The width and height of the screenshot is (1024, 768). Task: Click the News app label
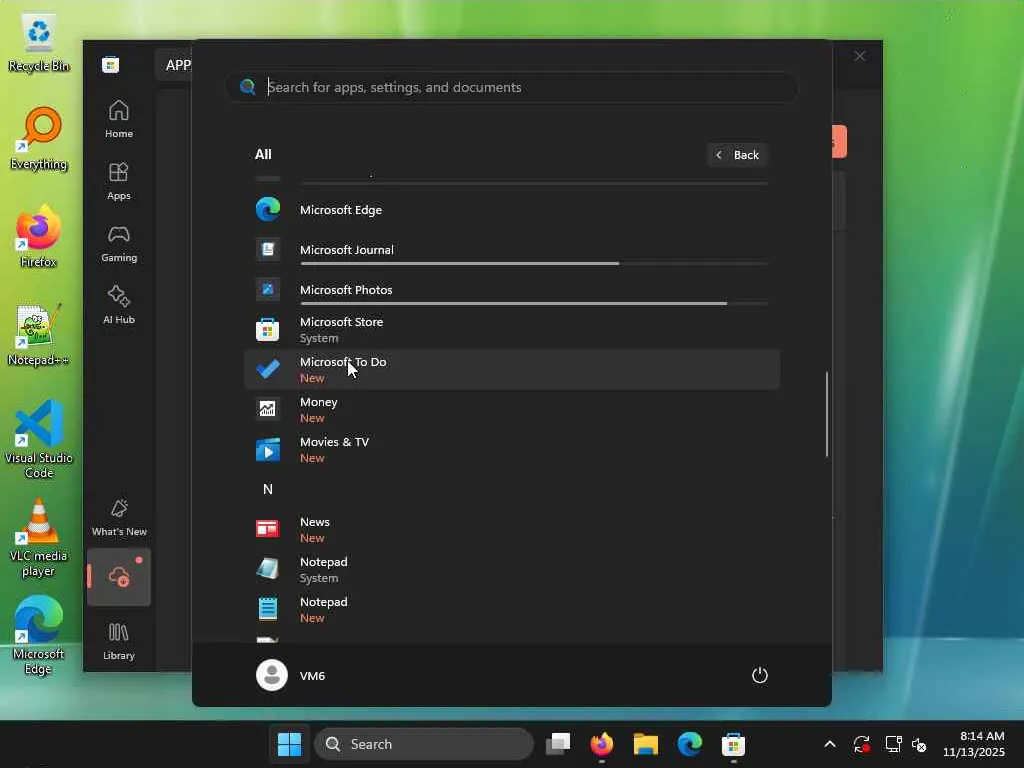315,522
